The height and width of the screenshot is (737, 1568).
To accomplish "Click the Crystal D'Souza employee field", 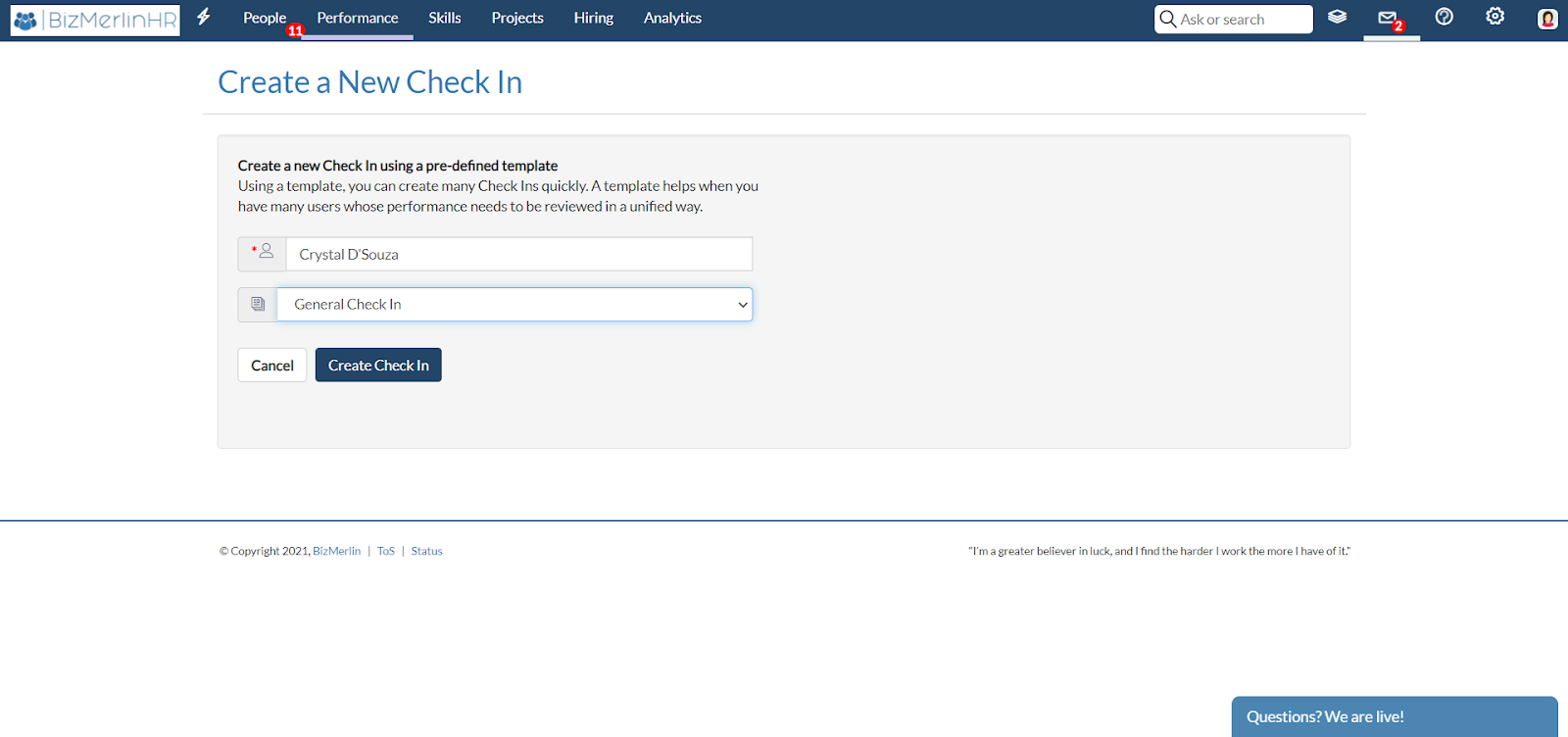I will click(519, 254).
